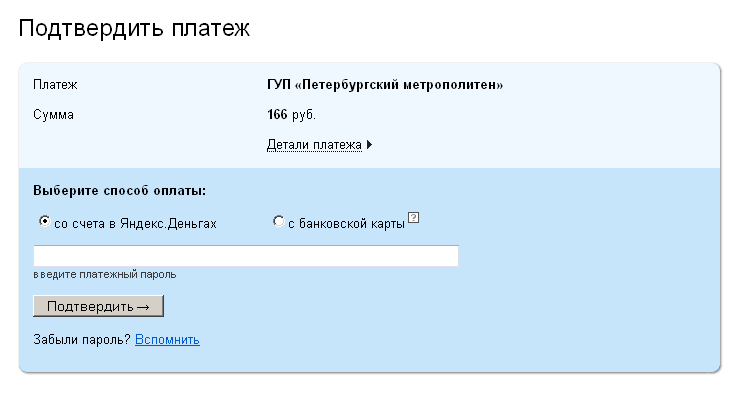Open the Детали платежа link

[314, 145]
